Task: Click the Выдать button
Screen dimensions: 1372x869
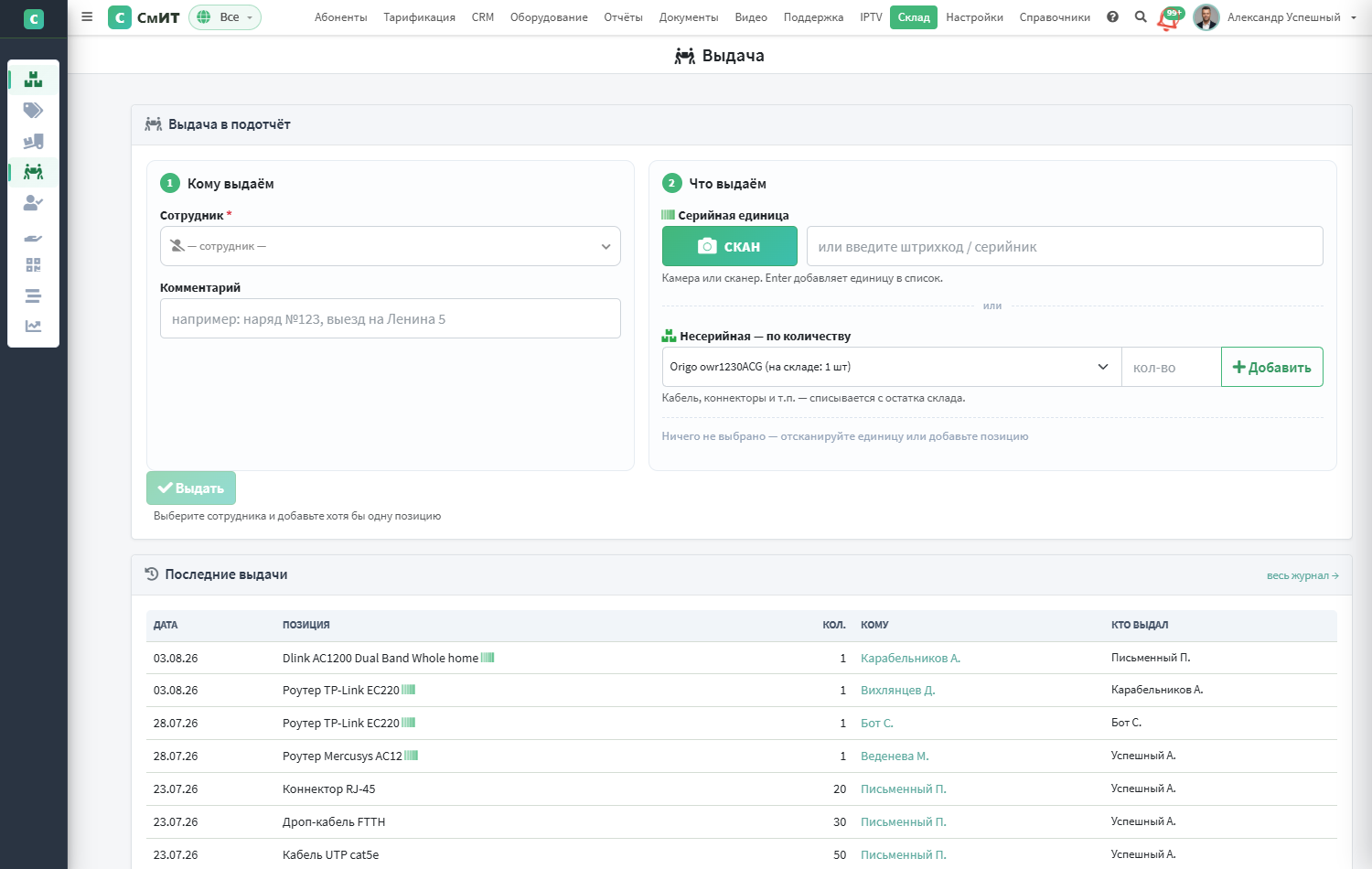Action: [191, 488]
